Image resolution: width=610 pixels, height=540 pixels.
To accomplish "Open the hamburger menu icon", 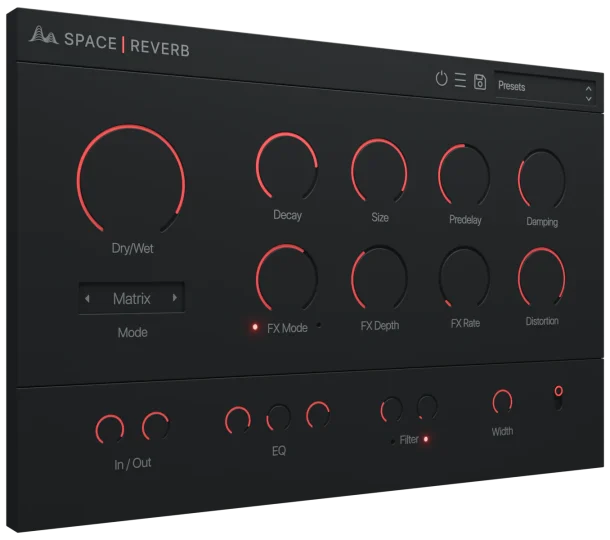I will point(460,80).
